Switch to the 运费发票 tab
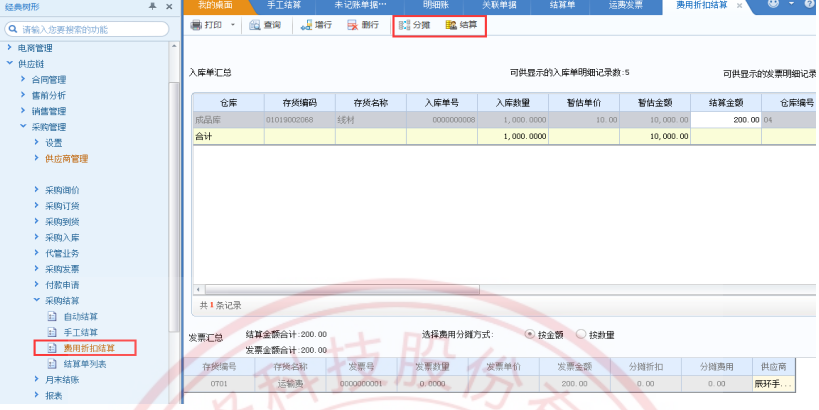 point(626,5)
